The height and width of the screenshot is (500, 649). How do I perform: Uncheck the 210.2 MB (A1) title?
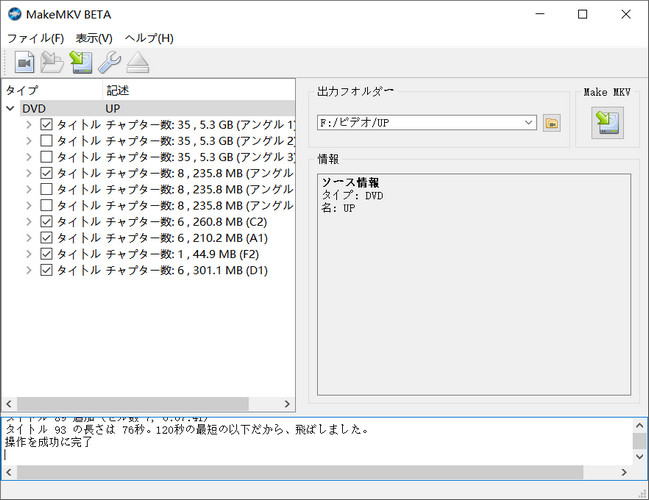click(x=46, y=238)
